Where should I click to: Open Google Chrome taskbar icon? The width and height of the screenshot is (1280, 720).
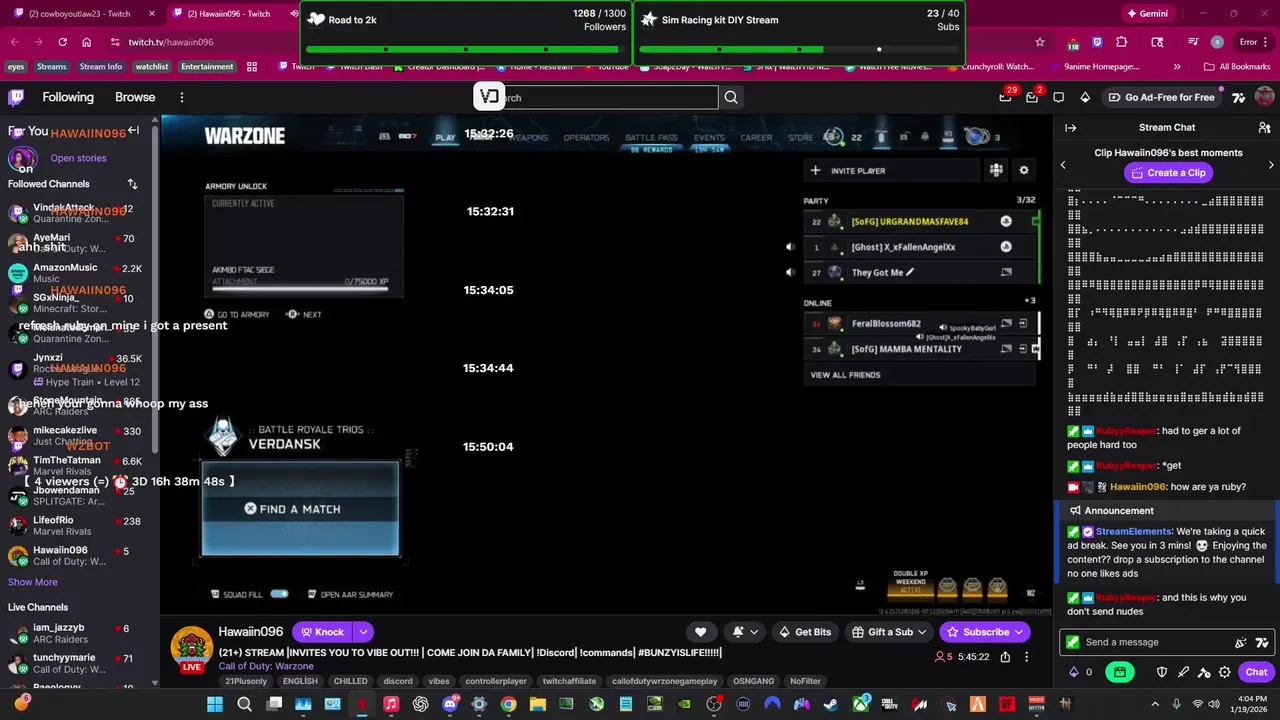508,704
